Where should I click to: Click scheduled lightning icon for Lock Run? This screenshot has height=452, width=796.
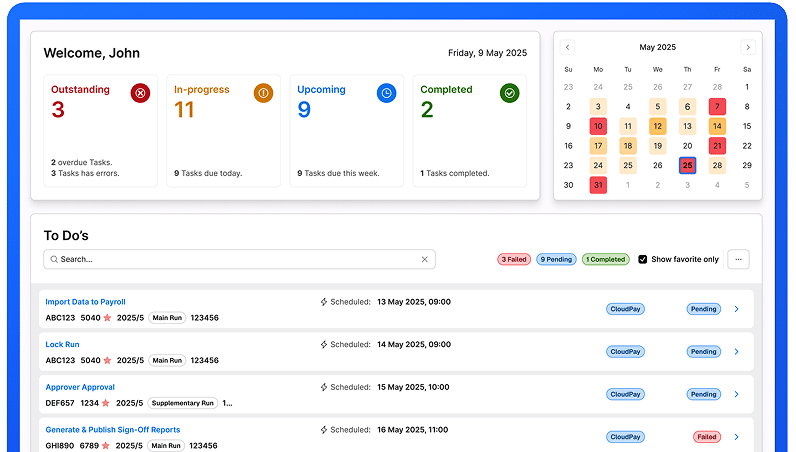(324, 345)
